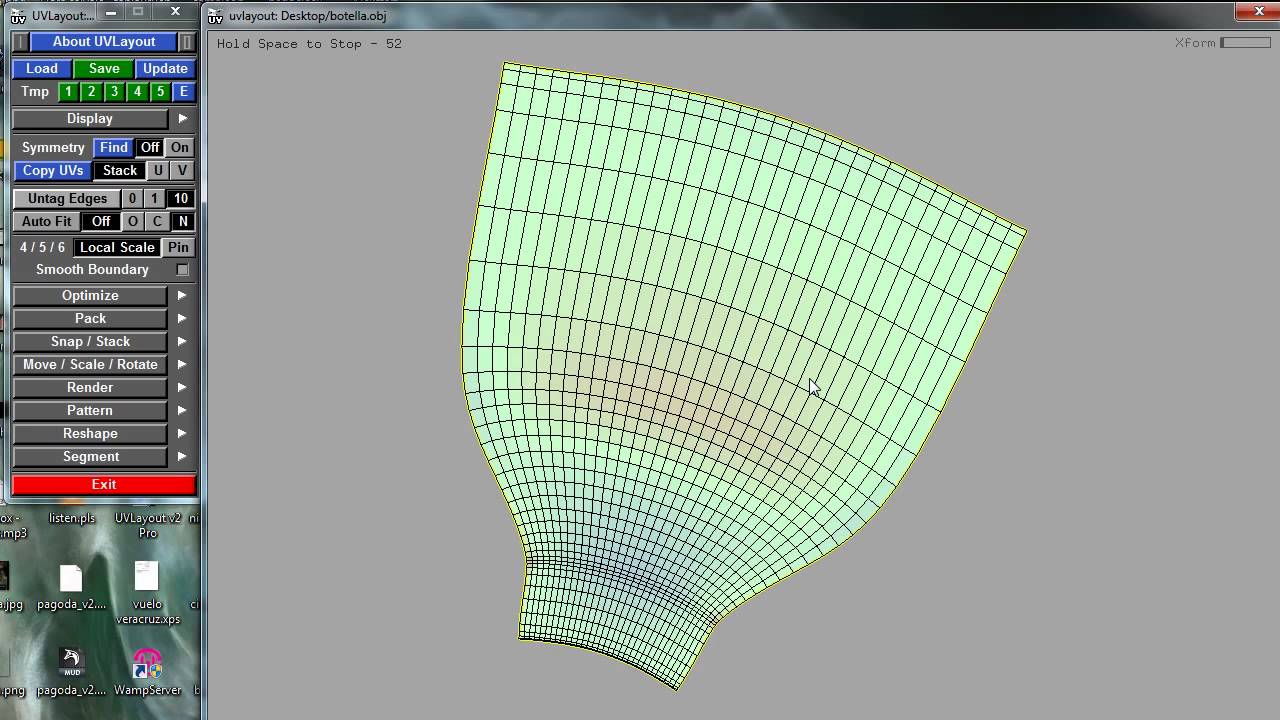Screen dimensions: 1280x720
Task: Select Tmp slot 4
Action: coord(137,92)
